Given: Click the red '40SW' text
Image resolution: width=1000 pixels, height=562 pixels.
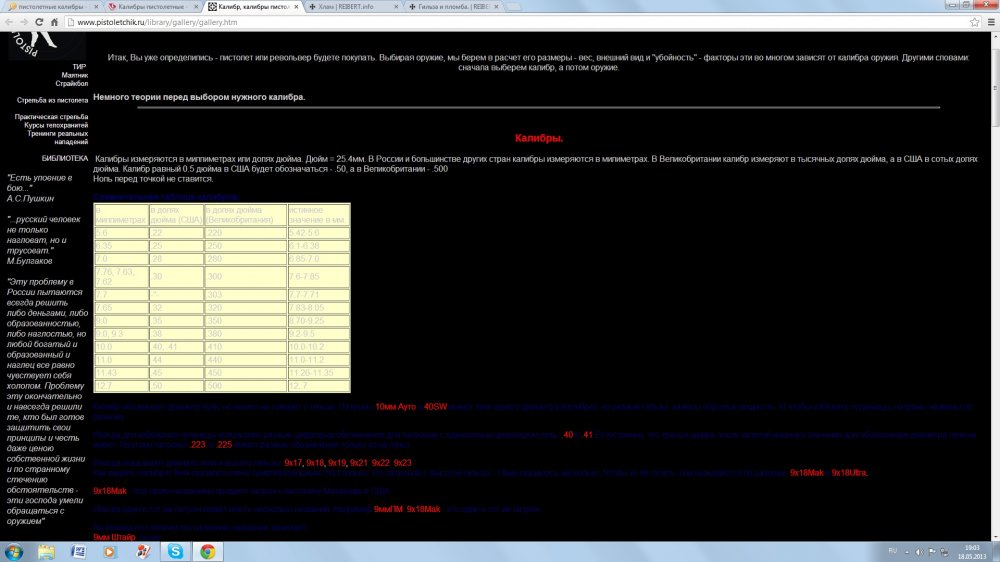Looking at the screenshot, I should click(x=436, y=406).
